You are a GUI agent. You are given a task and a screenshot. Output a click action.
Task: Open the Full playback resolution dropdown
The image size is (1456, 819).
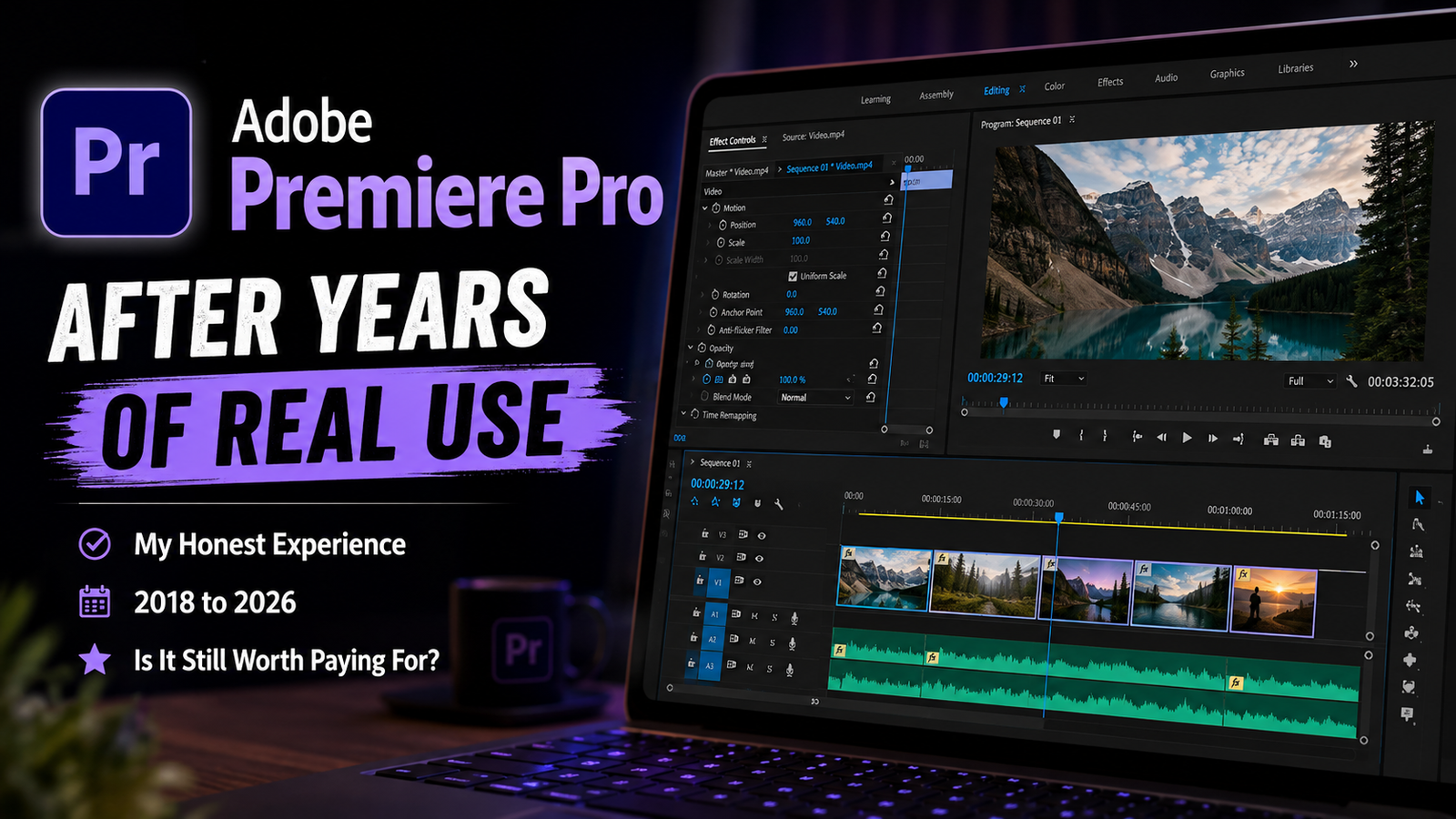point(1310,380)
